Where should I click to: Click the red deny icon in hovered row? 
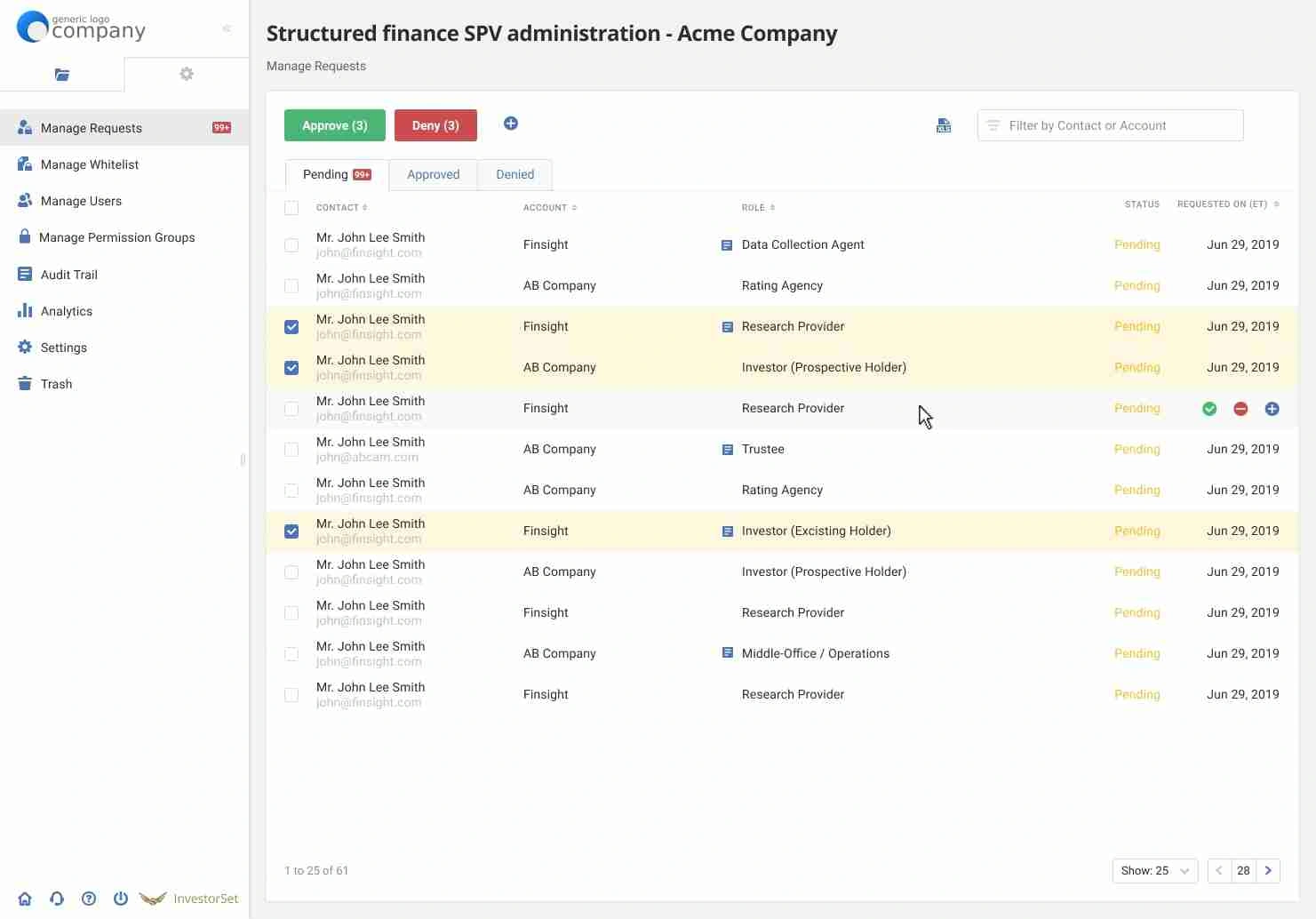[x=1240, y=409]
